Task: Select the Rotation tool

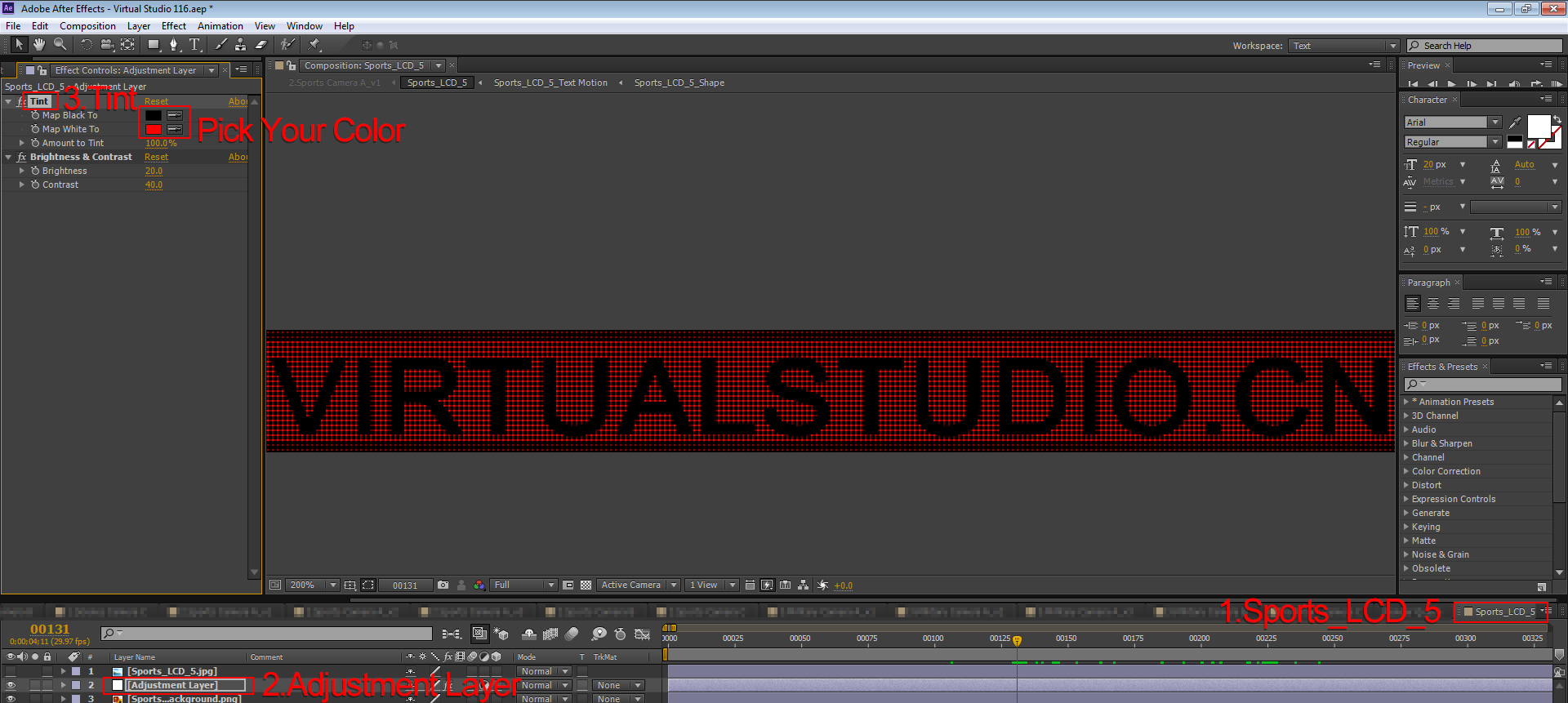Action: coord(86,44)
